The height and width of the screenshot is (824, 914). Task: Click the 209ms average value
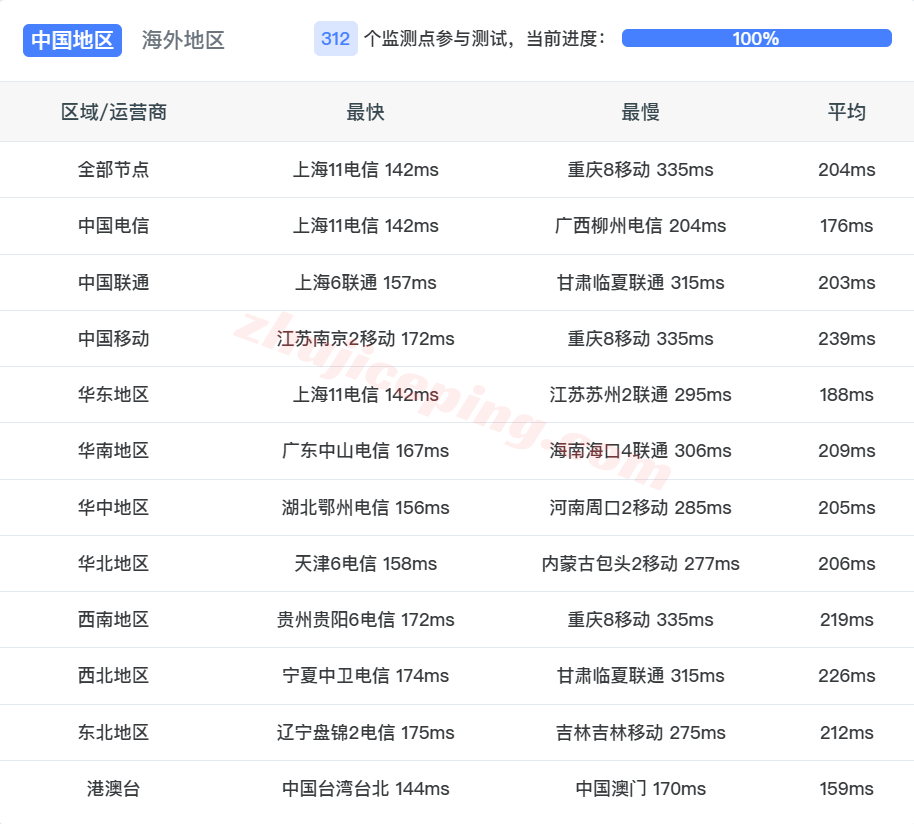846,450
